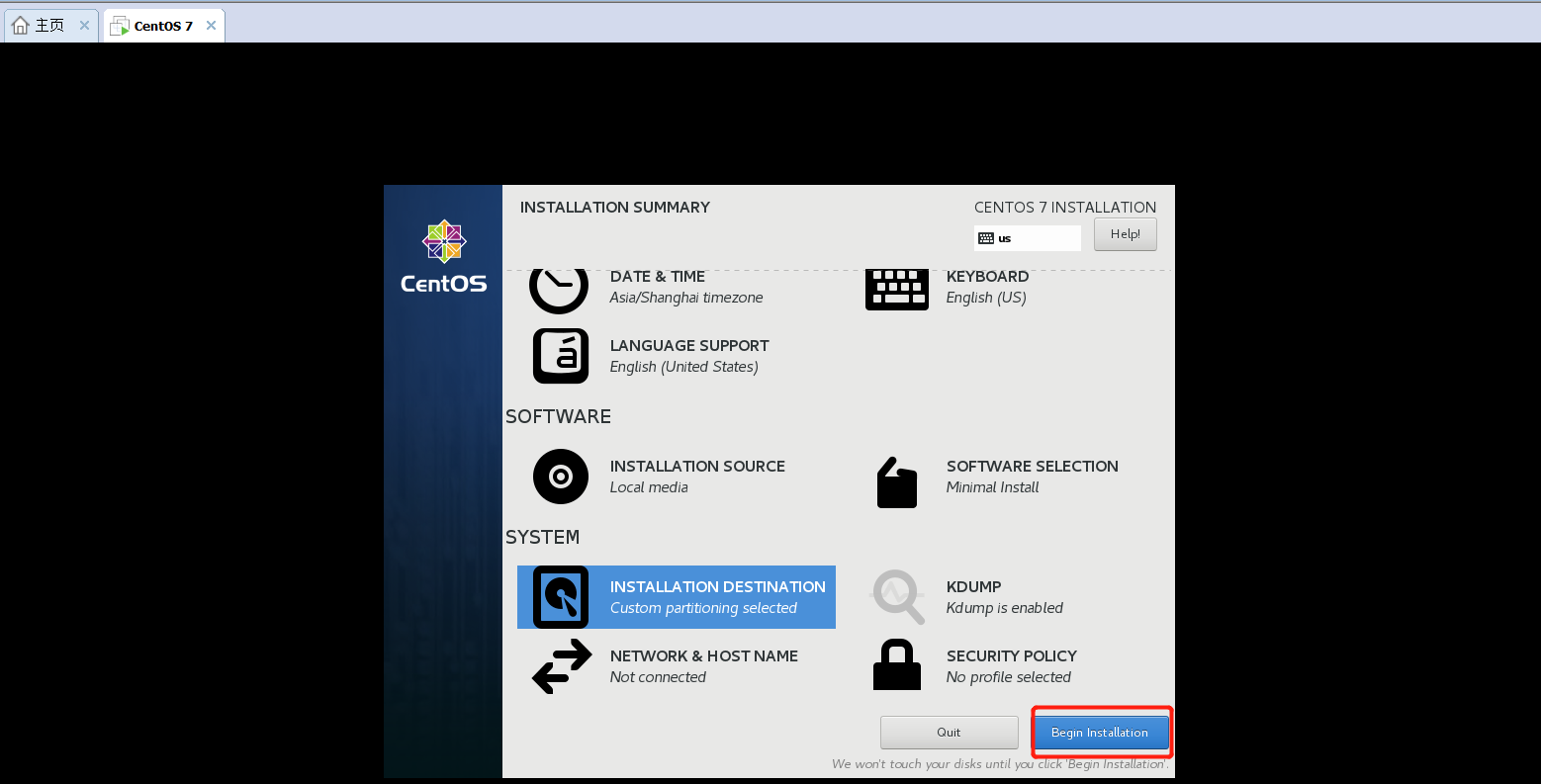The height and width of the screenshot is (784, 1541).
Task: Switch to the 主页 tab
Action: (x=50, y=26)
